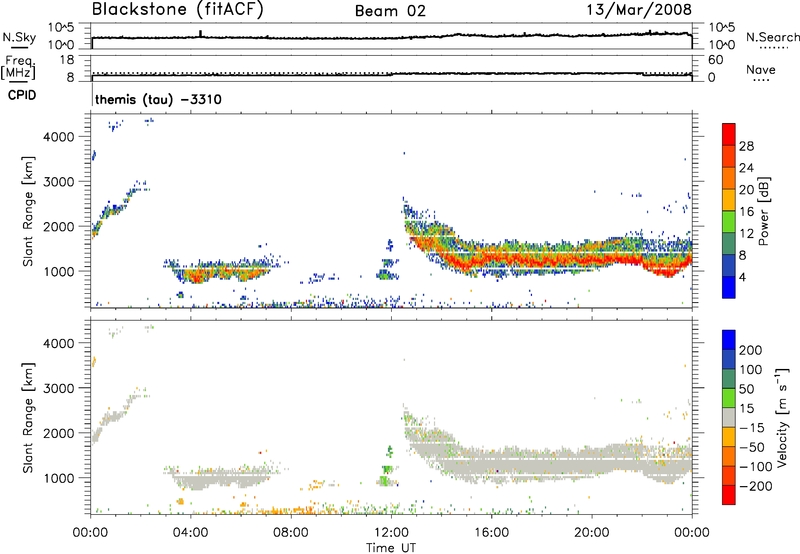Click the '-15' tick on the Velocity scale
The height and width of the screenshot is (554, 800).
752,428
